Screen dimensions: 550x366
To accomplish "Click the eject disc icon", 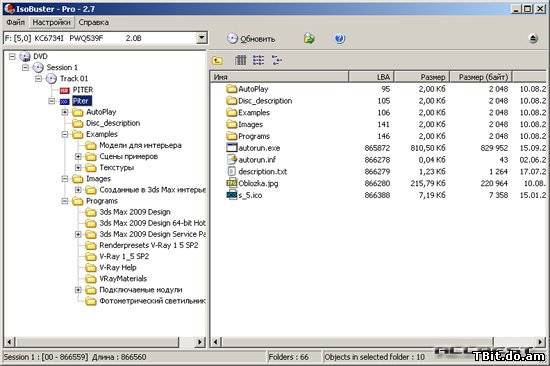I will (x=533, y=38).
